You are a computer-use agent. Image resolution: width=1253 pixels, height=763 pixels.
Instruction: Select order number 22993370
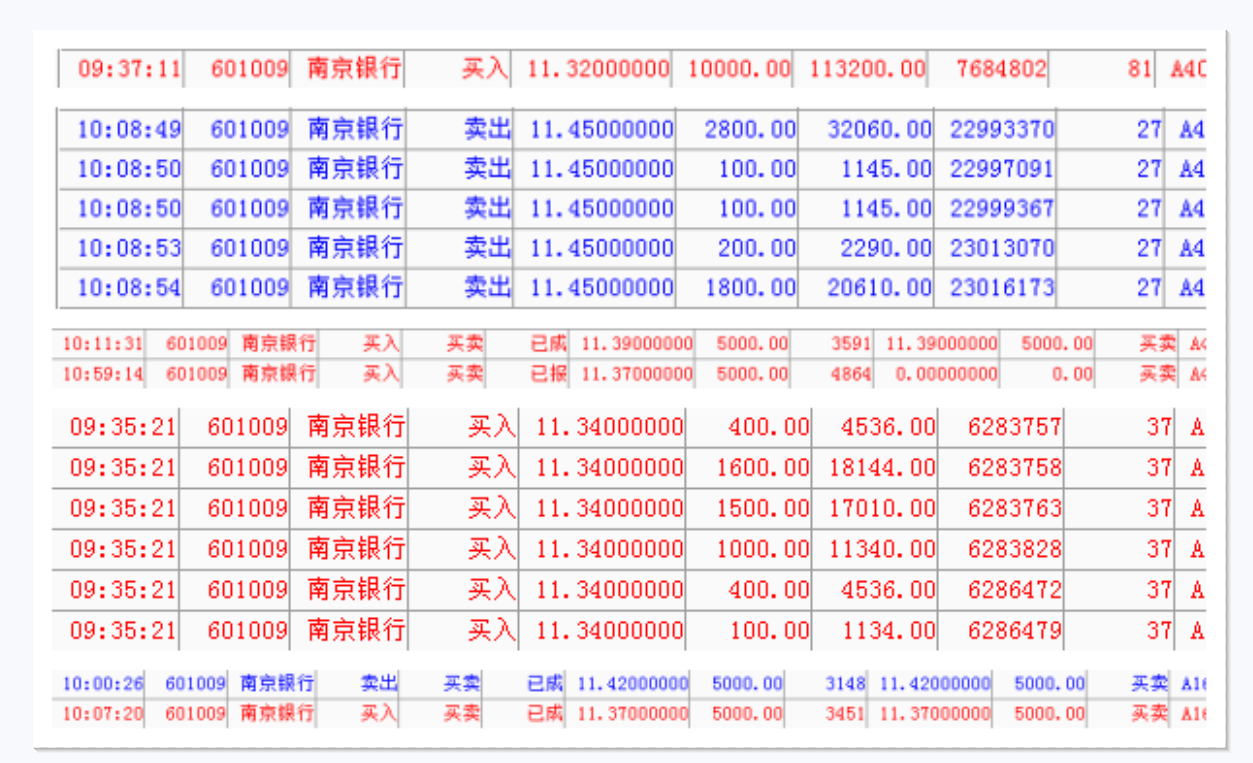click(1002, 129)
